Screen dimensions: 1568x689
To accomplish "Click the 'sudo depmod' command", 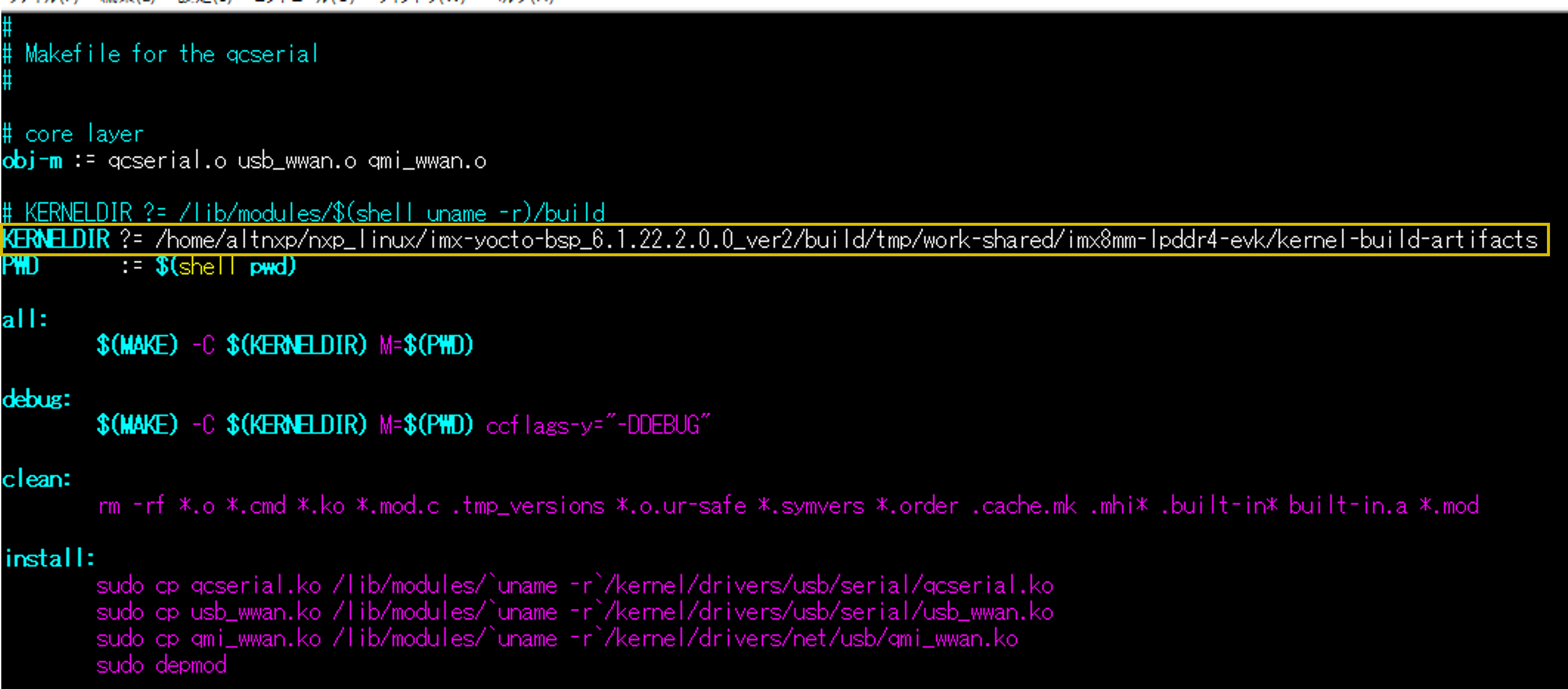I will coord(161,665).
